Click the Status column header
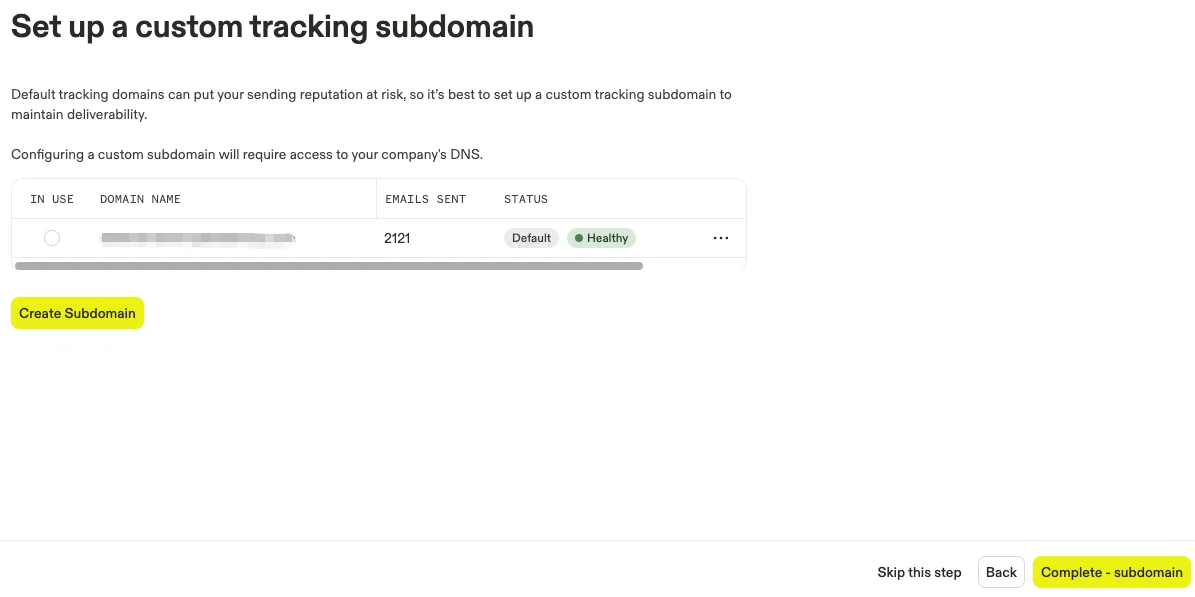The width and height of the screenshot is (1195, 597). [x=526, y=199]
